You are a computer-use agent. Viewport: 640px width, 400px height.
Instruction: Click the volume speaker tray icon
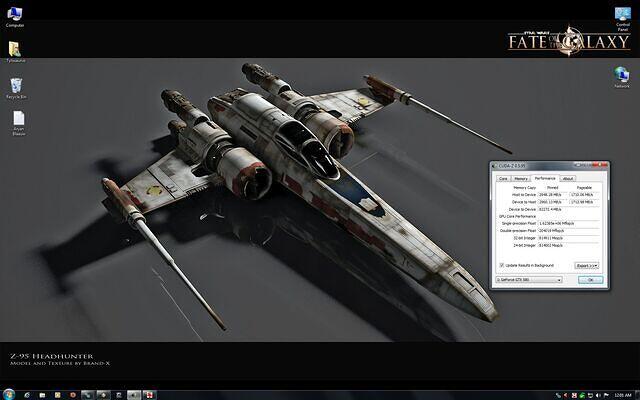click(x=596, y=393)
